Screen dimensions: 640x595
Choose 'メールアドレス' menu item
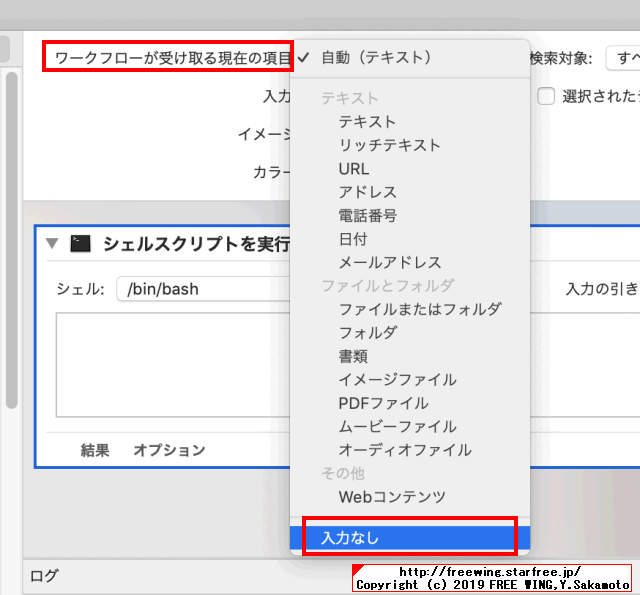(410, 262)
